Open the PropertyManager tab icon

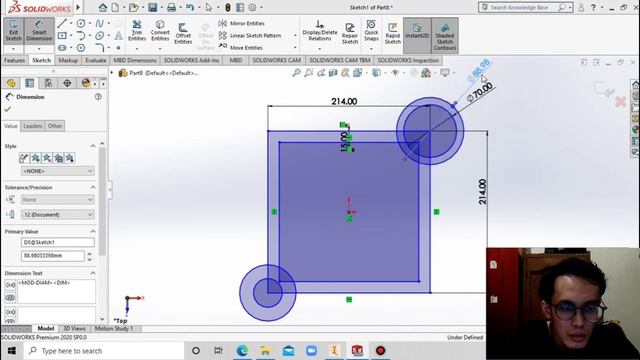pyautogui.click(x=29, y=83)
